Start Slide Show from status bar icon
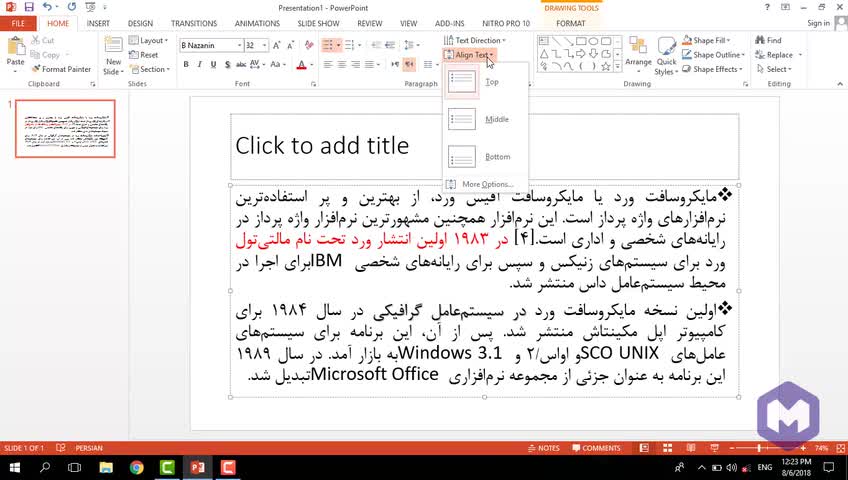This screenshot has height=480, width=848. click(x=714, y=448)
